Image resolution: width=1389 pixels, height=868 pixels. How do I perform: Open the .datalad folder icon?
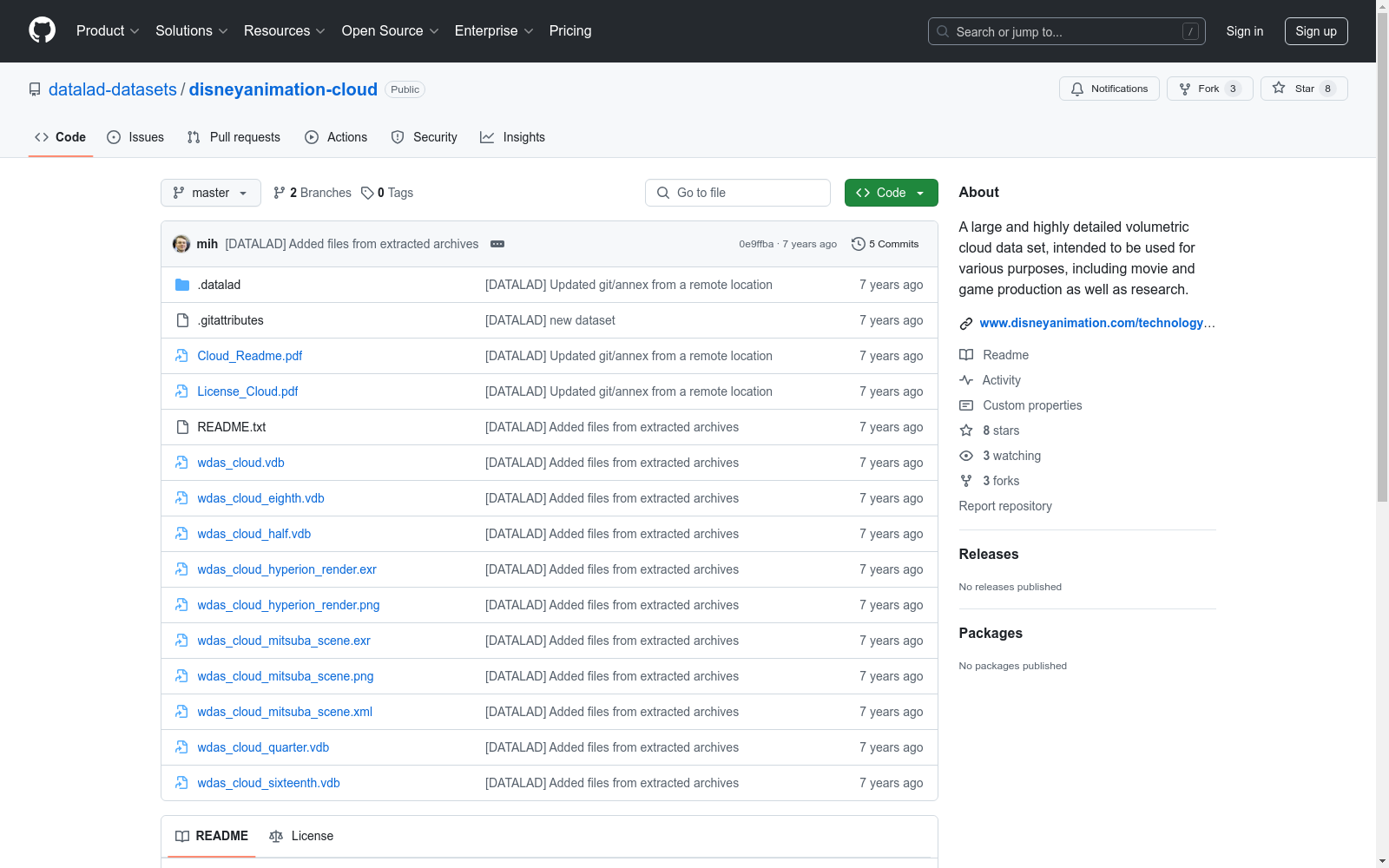pyautogui.click(x=182, y=285)
